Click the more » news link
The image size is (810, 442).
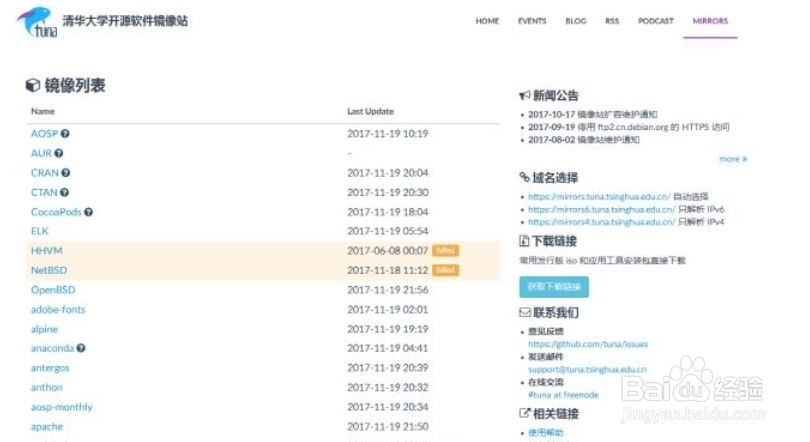pyautogui.click(x=733, y=159)
